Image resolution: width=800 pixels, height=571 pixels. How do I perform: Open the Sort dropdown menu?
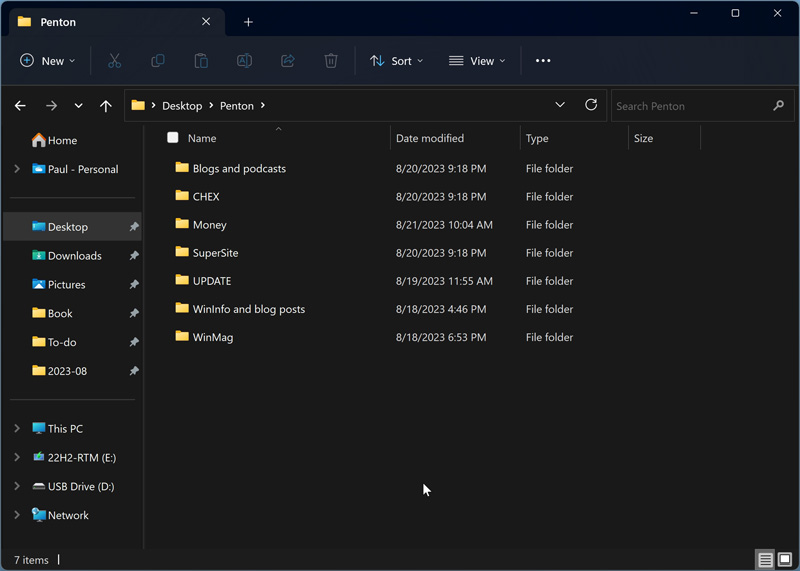[397, 61]
